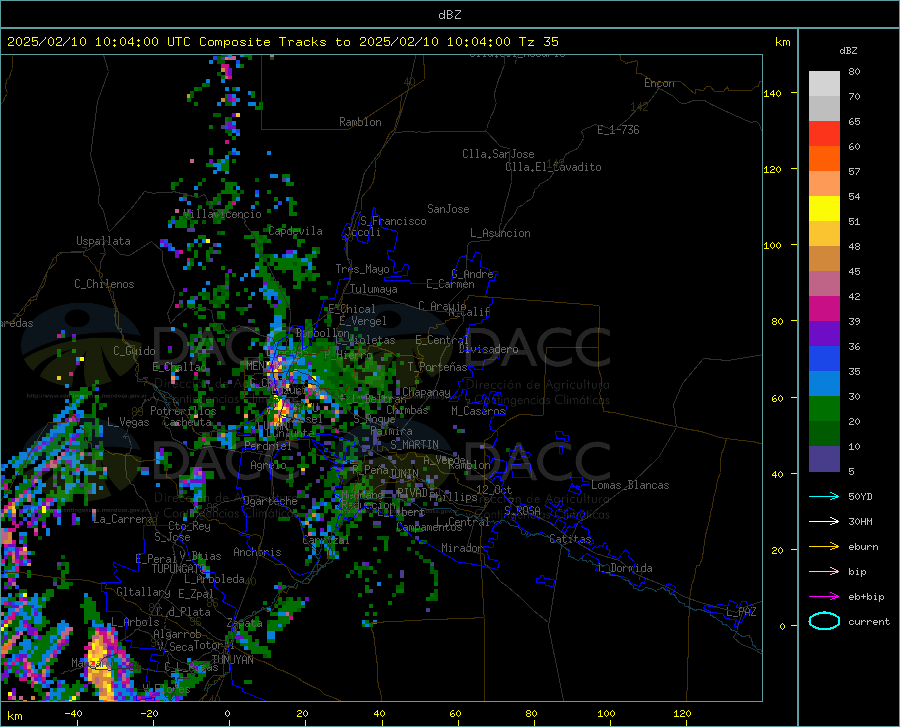Click the L_Dormida map label
This screenshot has height=727, width=900.
pos(625,568)
